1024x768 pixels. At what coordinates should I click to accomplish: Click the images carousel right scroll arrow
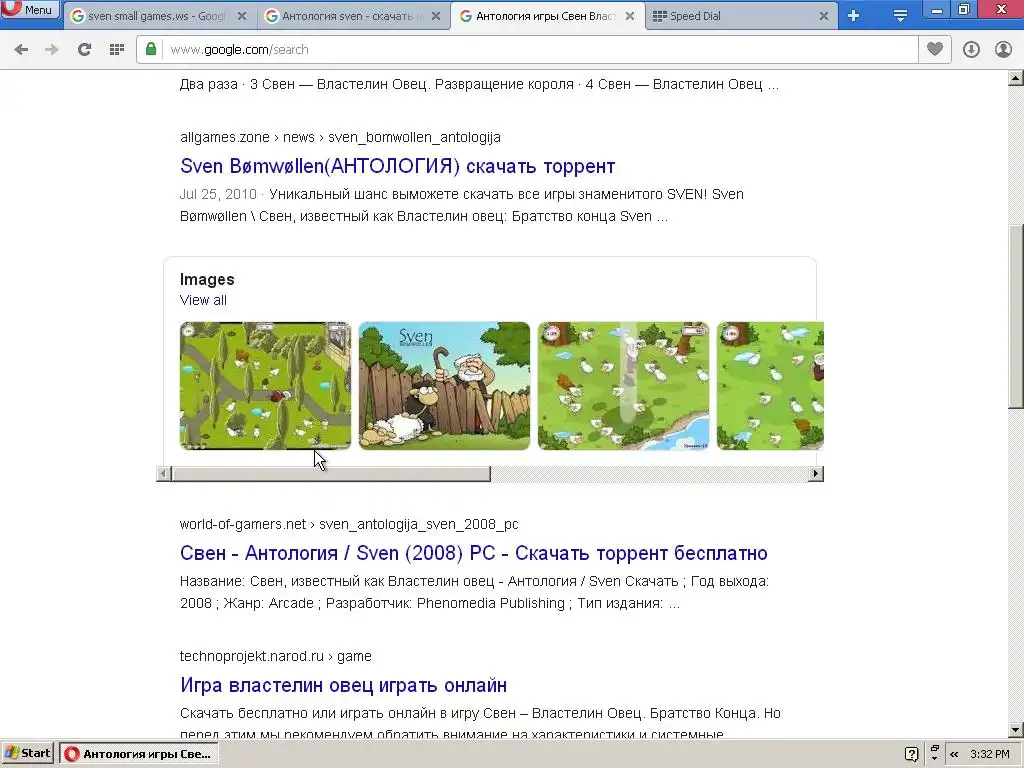pos(815,473)
